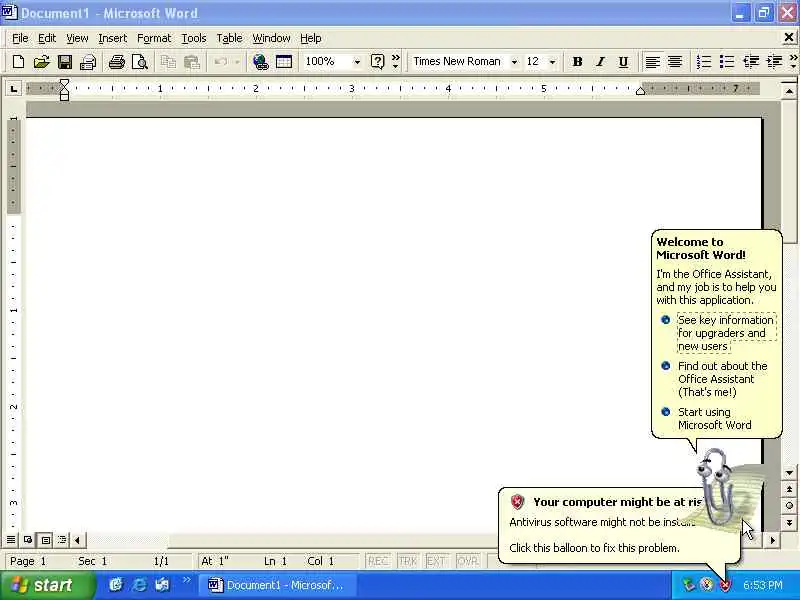Click the Paste toolbar icon

click(x=191, y=62)
